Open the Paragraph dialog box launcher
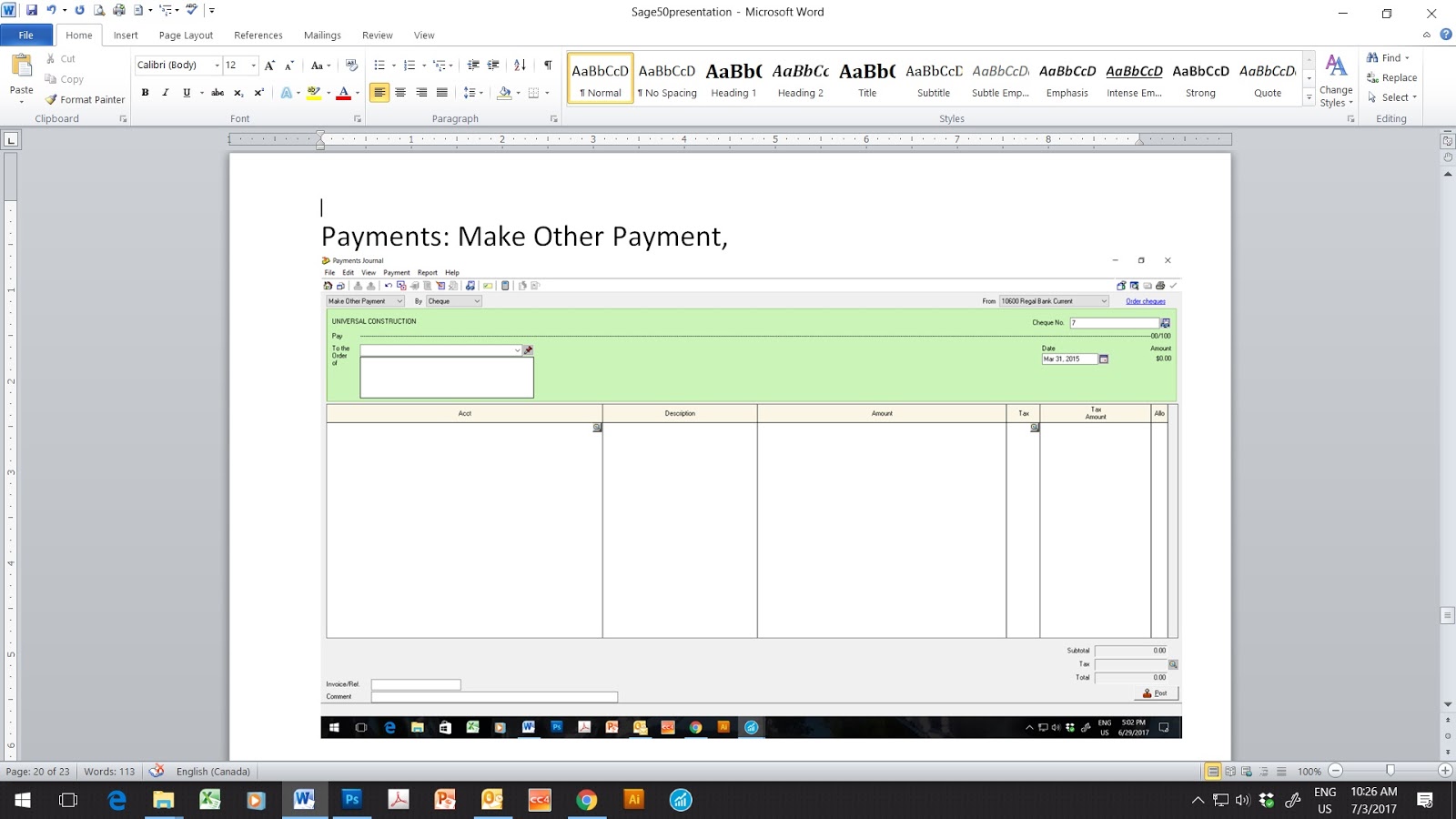 (x=554, y=119)
